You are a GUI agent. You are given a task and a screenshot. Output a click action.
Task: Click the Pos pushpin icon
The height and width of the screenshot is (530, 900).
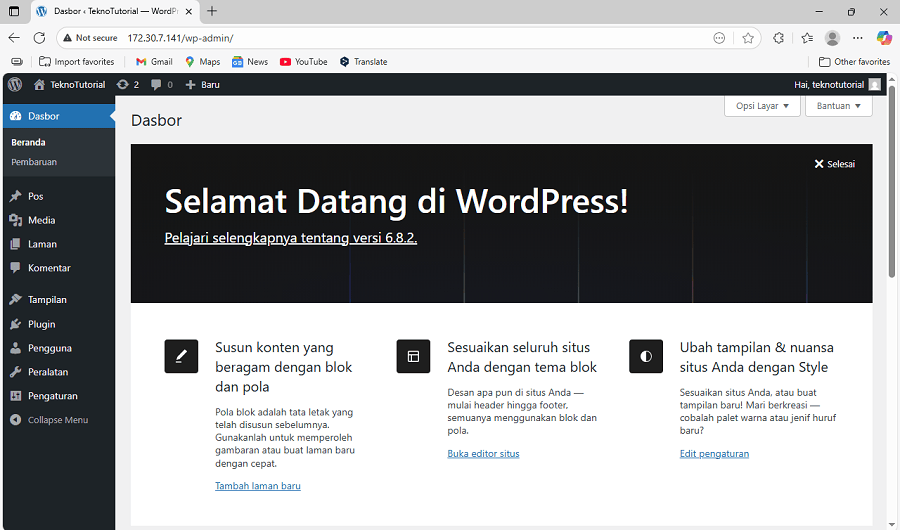(x=15, y=196)
